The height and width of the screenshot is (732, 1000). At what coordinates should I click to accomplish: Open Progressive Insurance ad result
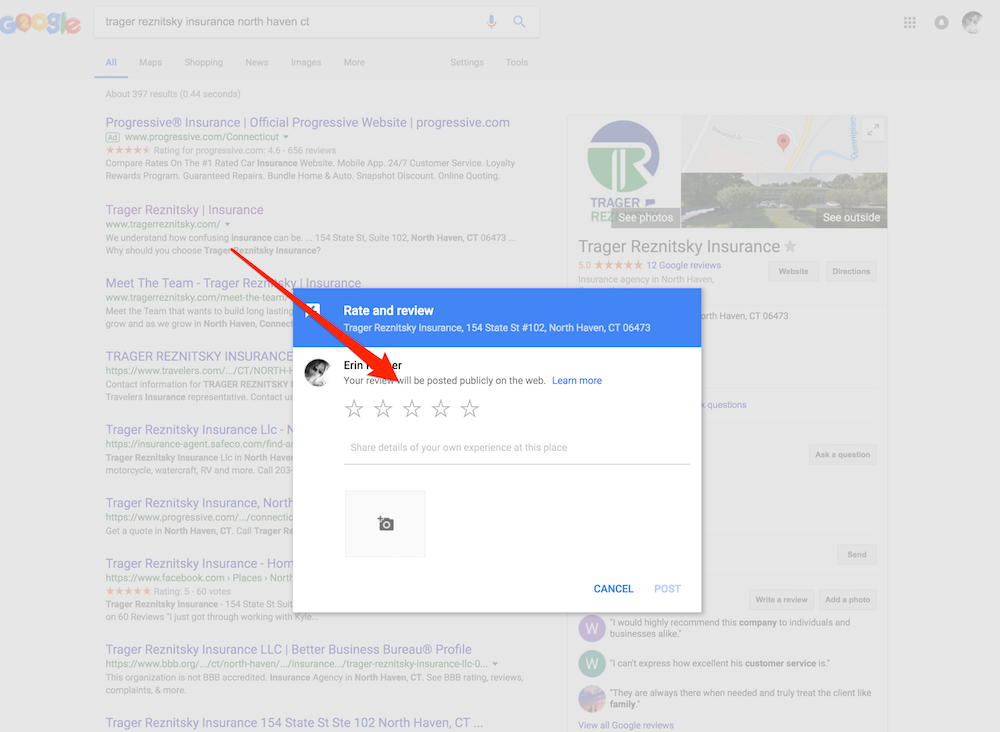(307, 122)
